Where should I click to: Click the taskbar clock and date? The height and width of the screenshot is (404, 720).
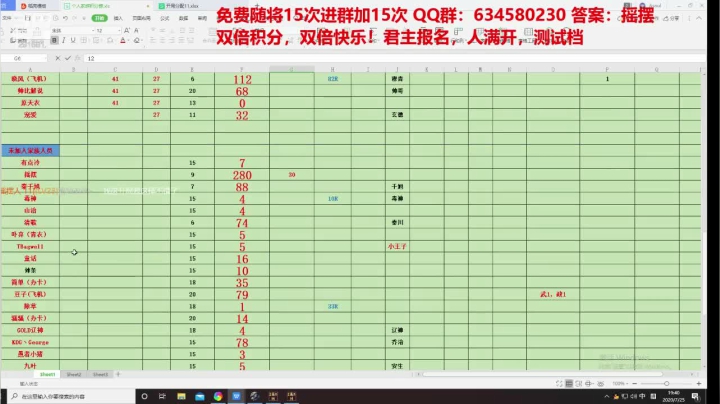click(x=674, y=396)
